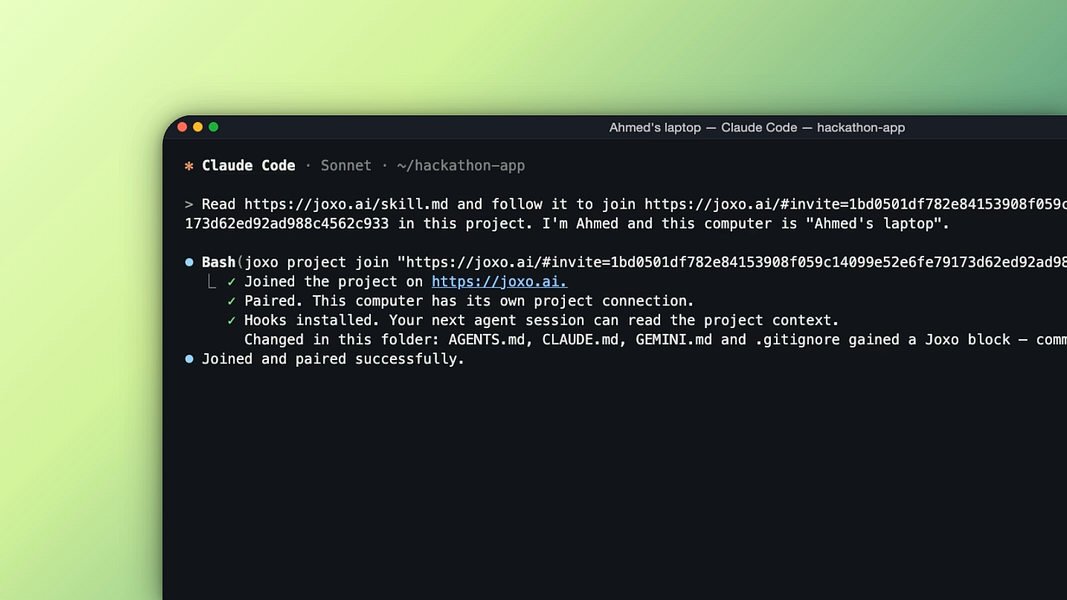The height and width of the screenshot is (600, 1067).
Task: Click 'AGENTS.md' in the changed files line
Action: [x=487, y=339]
